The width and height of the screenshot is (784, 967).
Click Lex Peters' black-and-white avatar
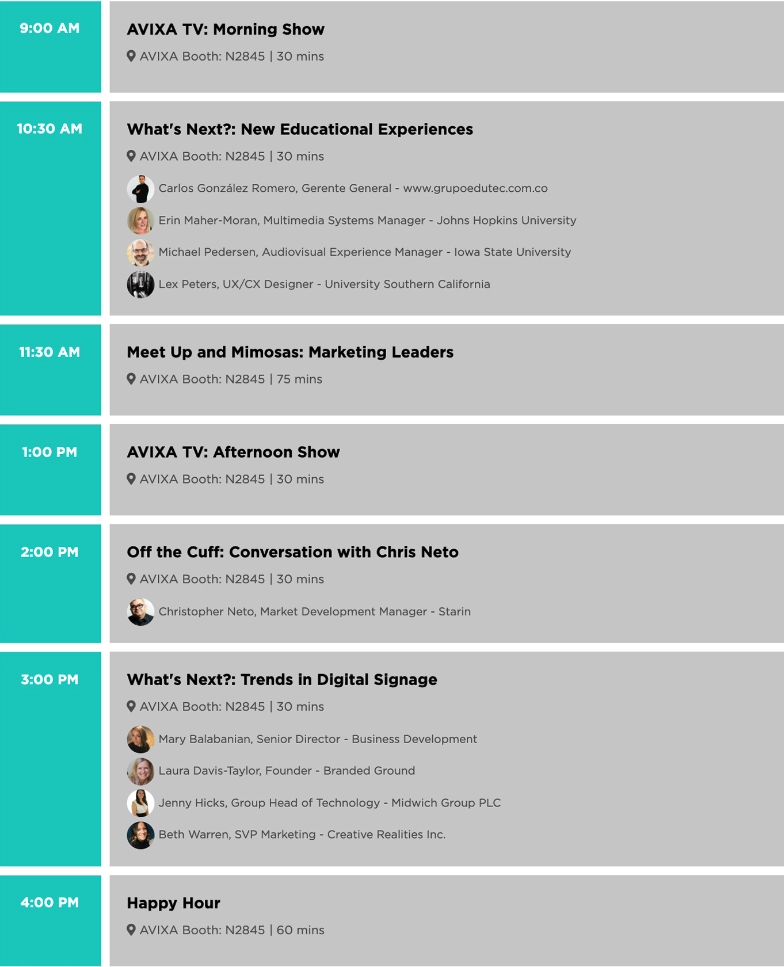pos(141,284)
